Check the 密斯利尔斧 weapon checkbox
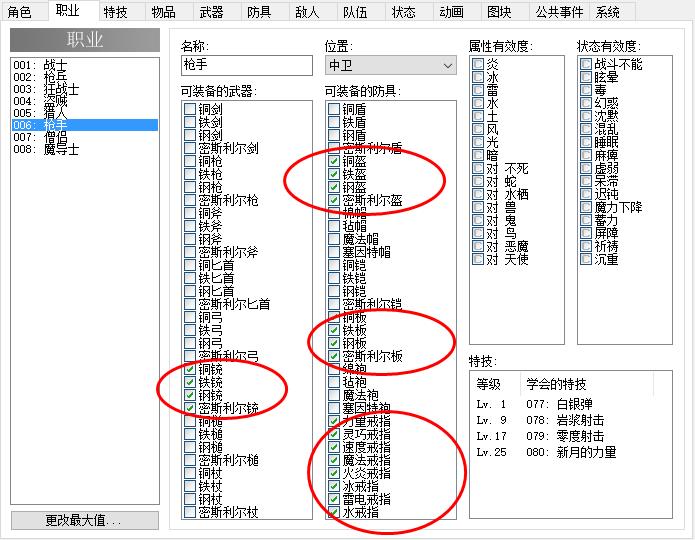Viewport: 695px width, 540px height. point(190,252)
